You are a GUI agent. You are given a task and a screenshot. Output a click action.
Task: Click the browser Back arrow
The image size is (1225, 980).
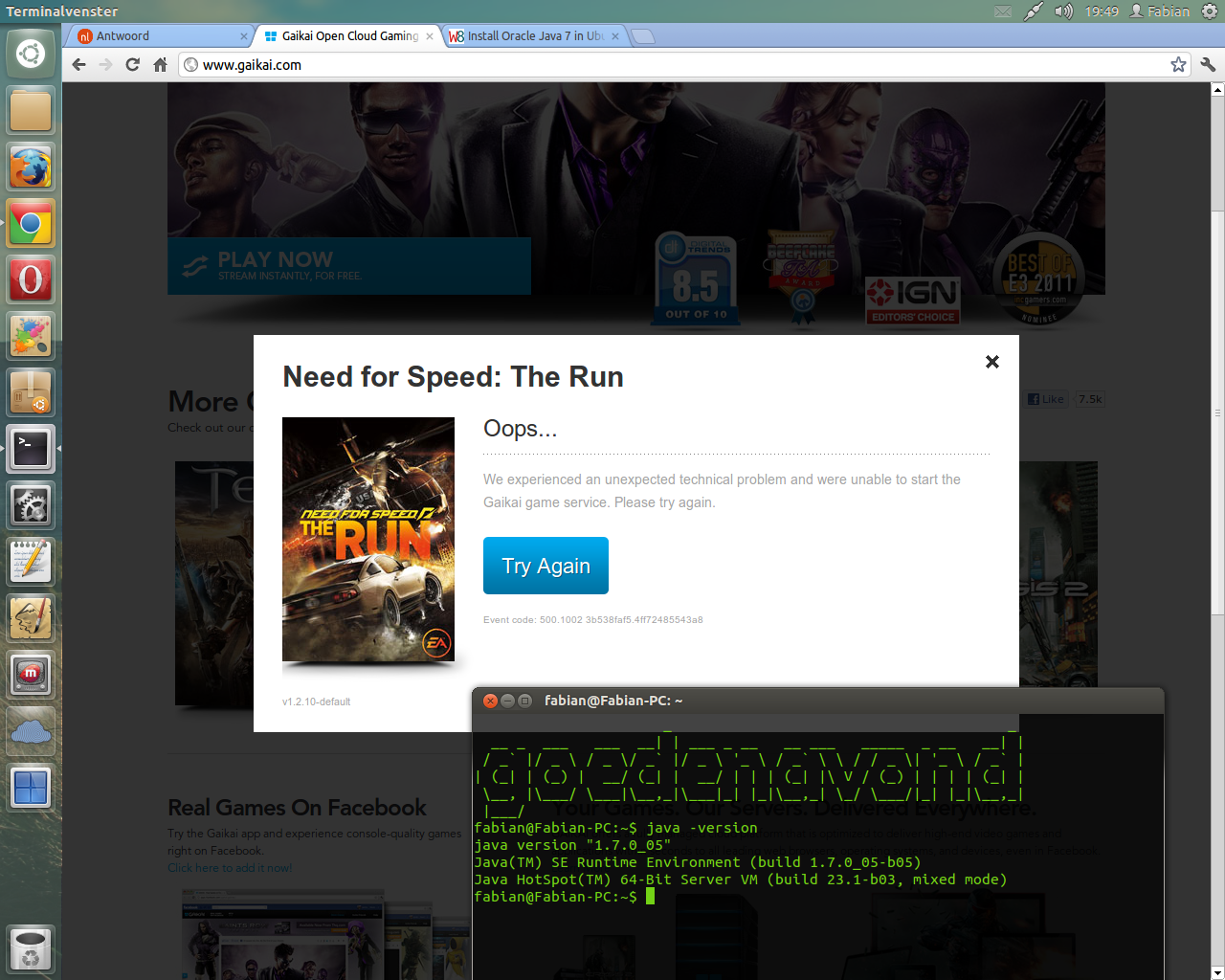click(x=79, y=65)
